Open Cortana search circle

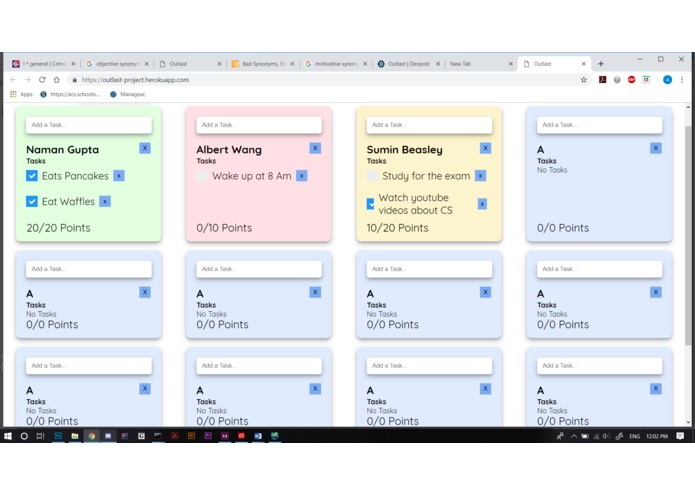[24, 436]
